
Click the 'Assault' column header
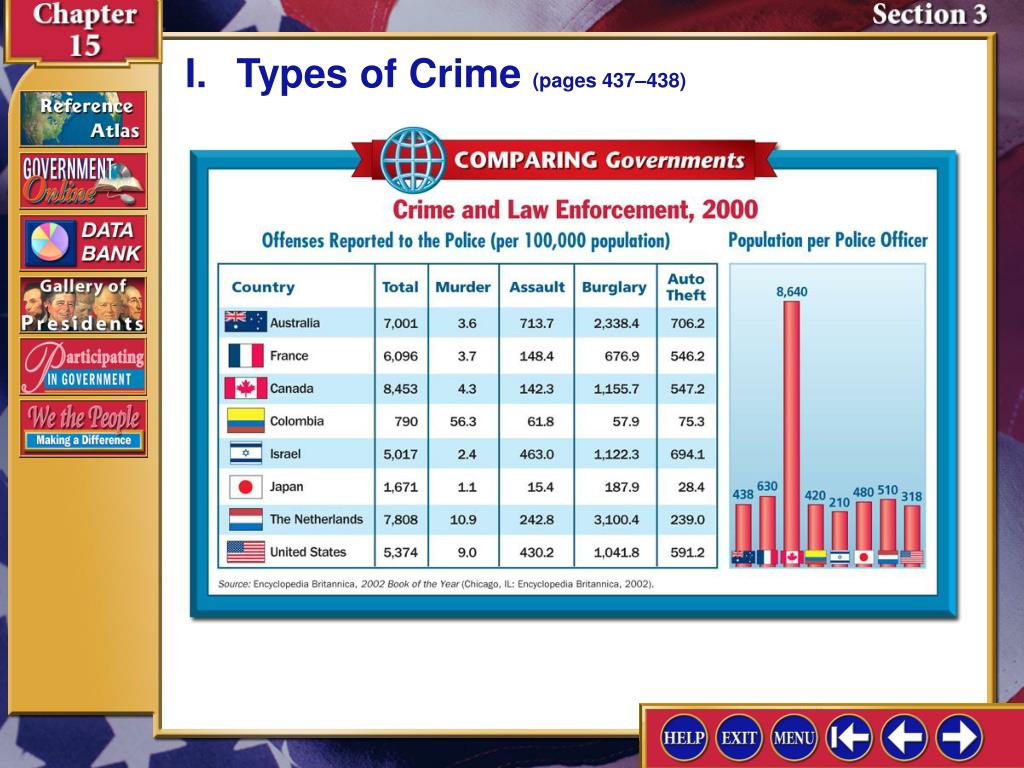coord(537,287)
